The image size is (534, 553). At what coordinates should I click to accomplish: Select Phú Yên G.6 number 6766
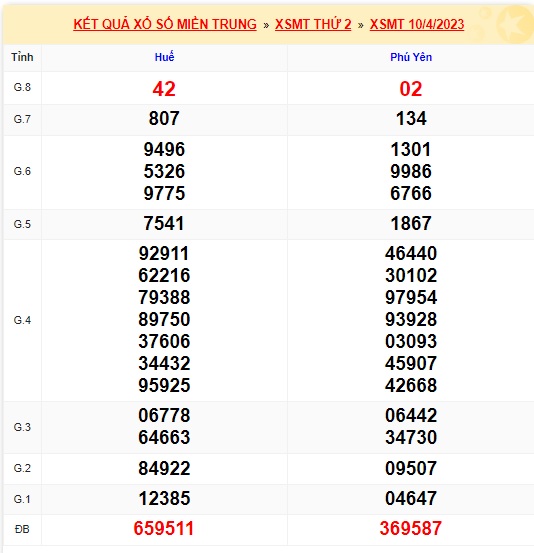(411, 193)
